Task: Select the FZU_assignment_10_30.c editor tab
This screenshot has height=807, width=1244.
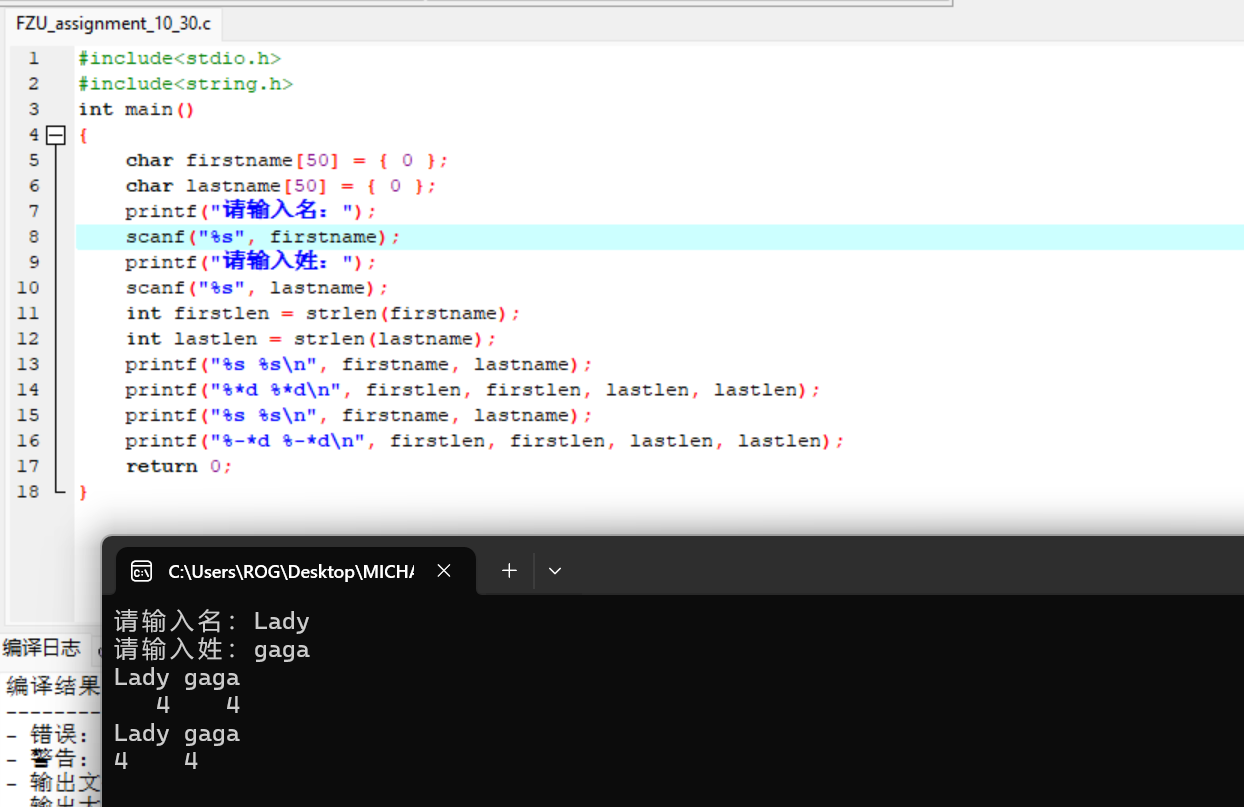Action: (113, 23)
